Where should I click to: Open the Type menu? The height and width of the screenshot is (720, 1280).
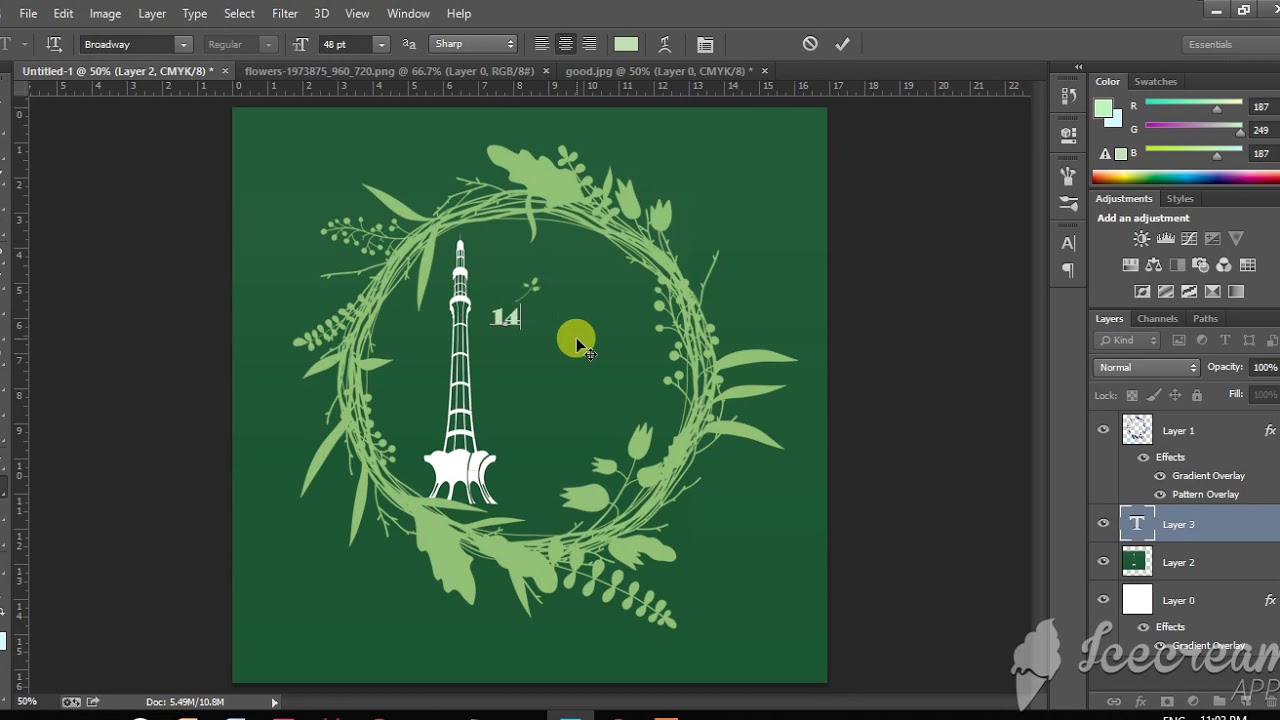[194, 13]
